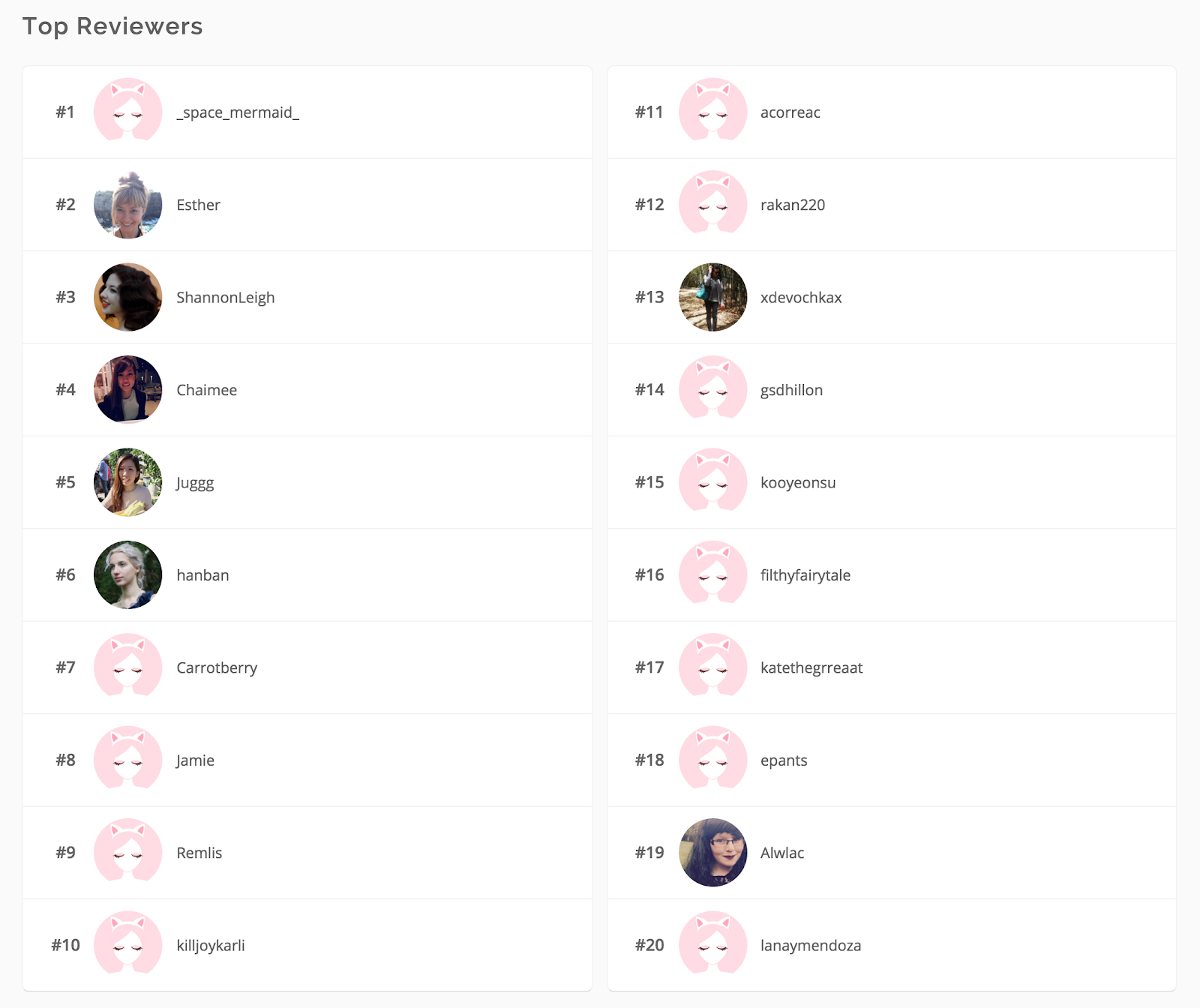Image resolution: width=1200 pixels, height=1008 pixels.
Task: Select the pink avatar icon for Remlis
Action: (x=127, y=853)
